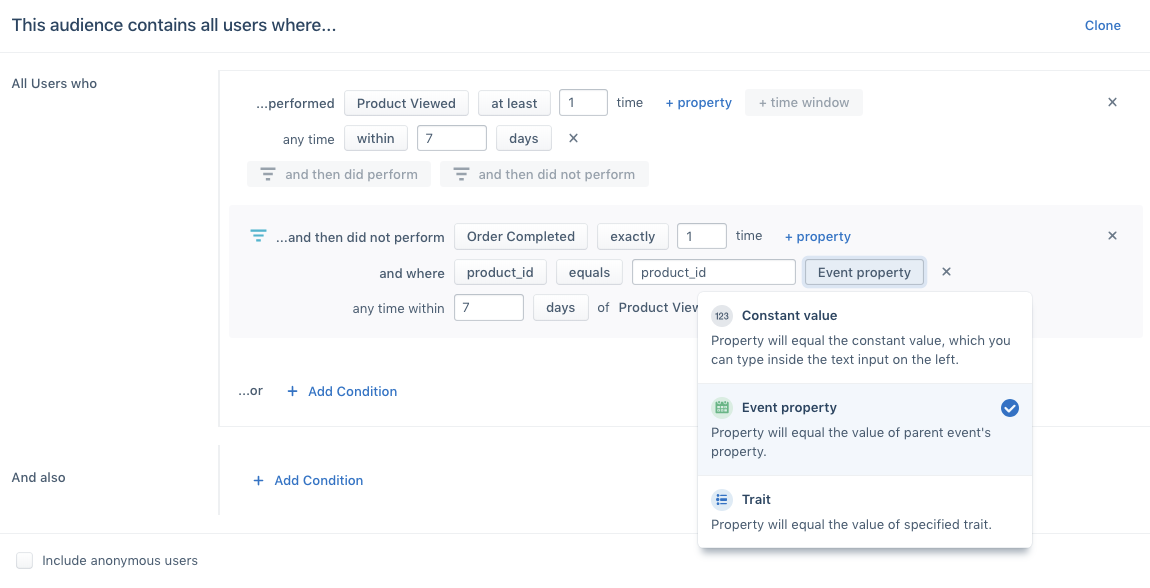Click inside the product_id text input field
Screen dimensions: 1150x588
(x=713, y=271)
